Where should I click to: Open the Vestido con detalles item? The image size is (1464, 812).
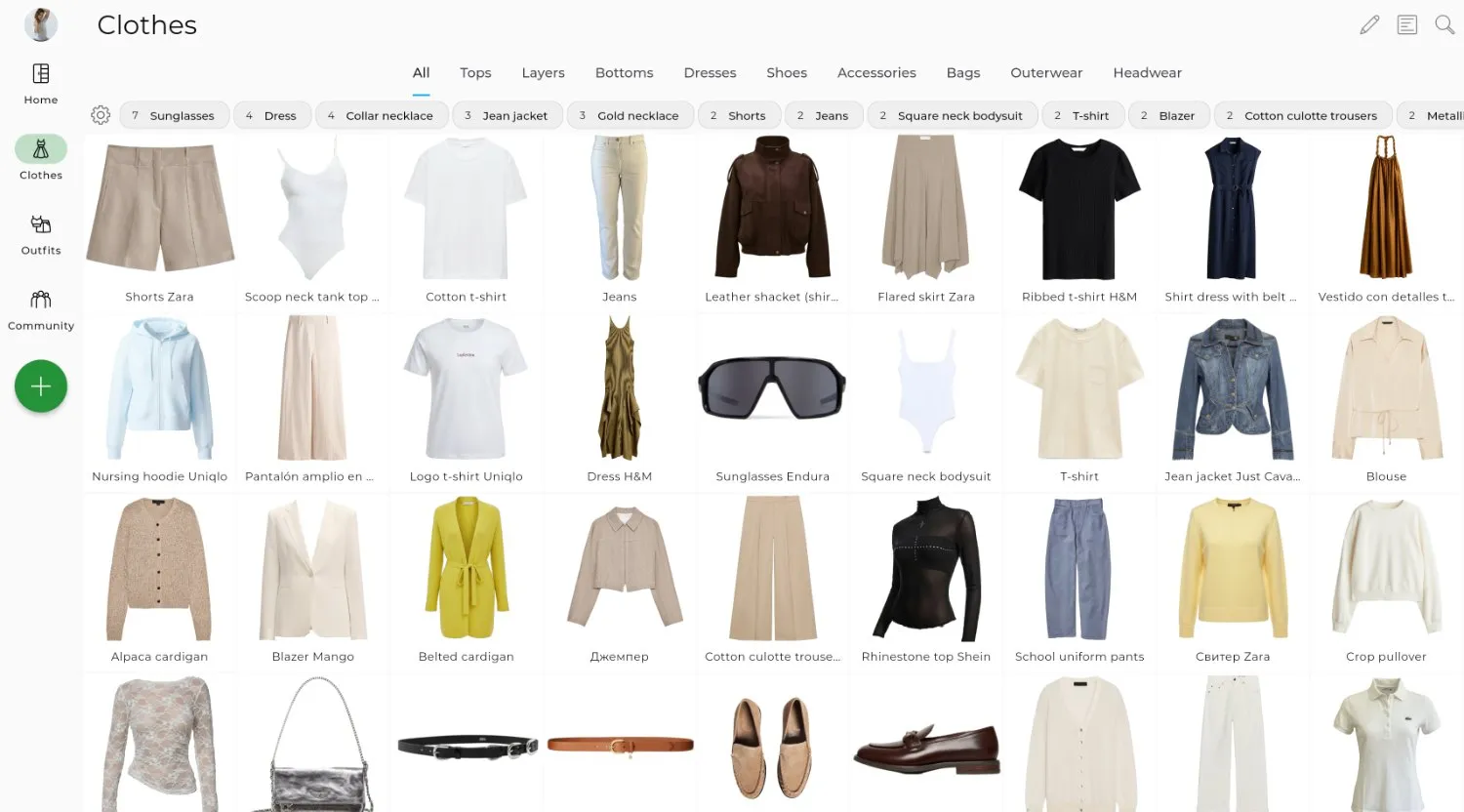(x=1386, y=222)
